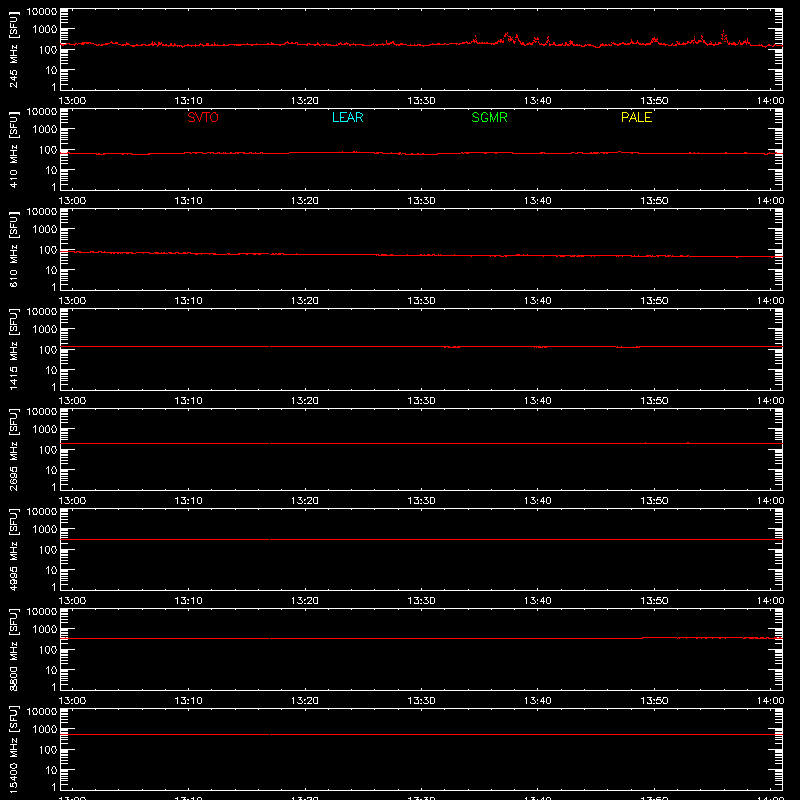Click 13:50 time label under 2695 MHz plot
Image resolution: width=800 pixels, height=800 pixels.
654,501
